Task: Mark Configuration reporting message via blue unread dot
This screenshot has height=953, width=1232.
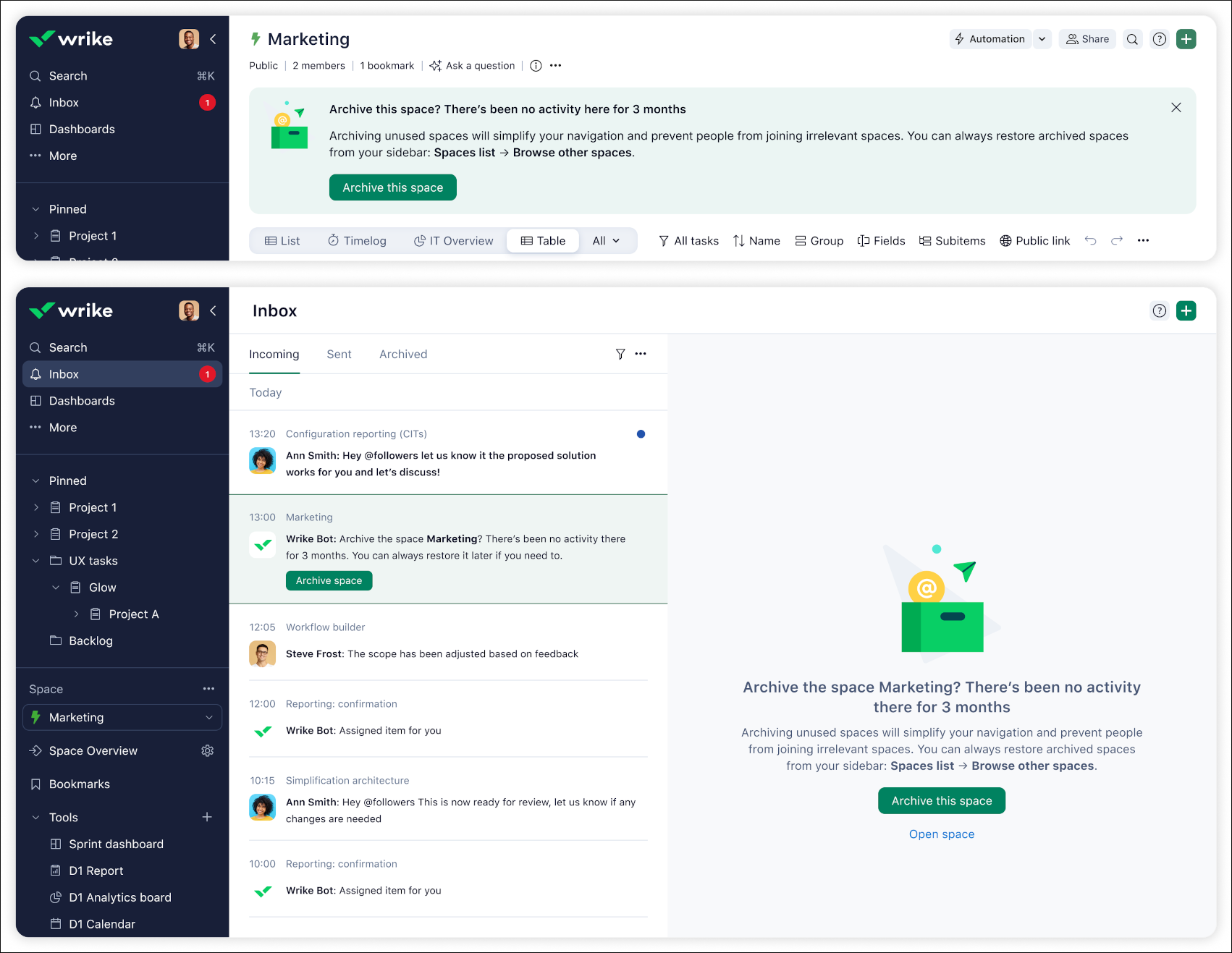Action: pyautogui.click(x=641, y=434)
